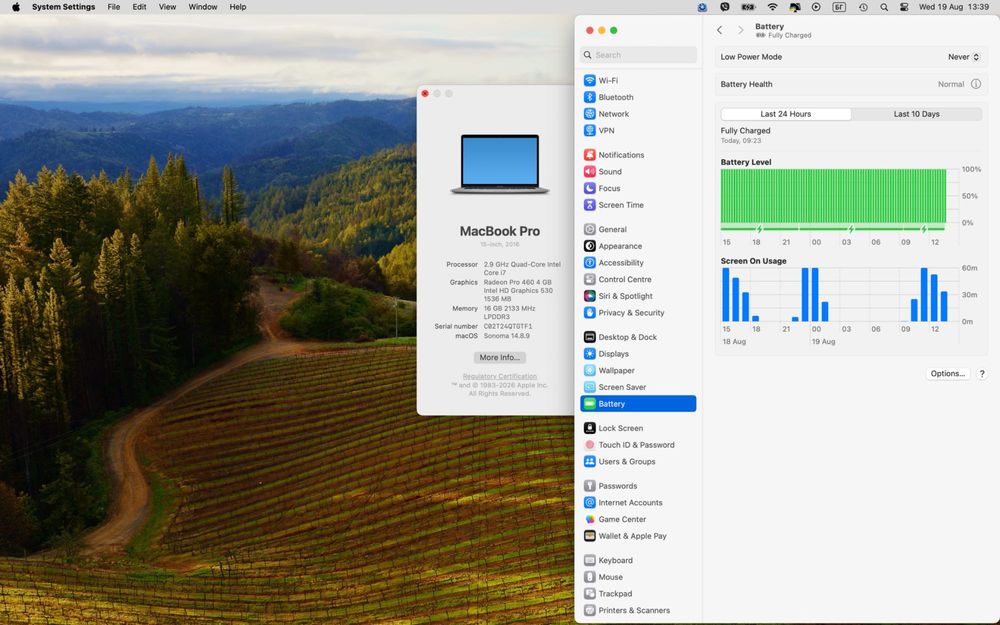Screen dimensions: 1000x625
Task: Open Notifications settings
Action: (x=638, y=155)
